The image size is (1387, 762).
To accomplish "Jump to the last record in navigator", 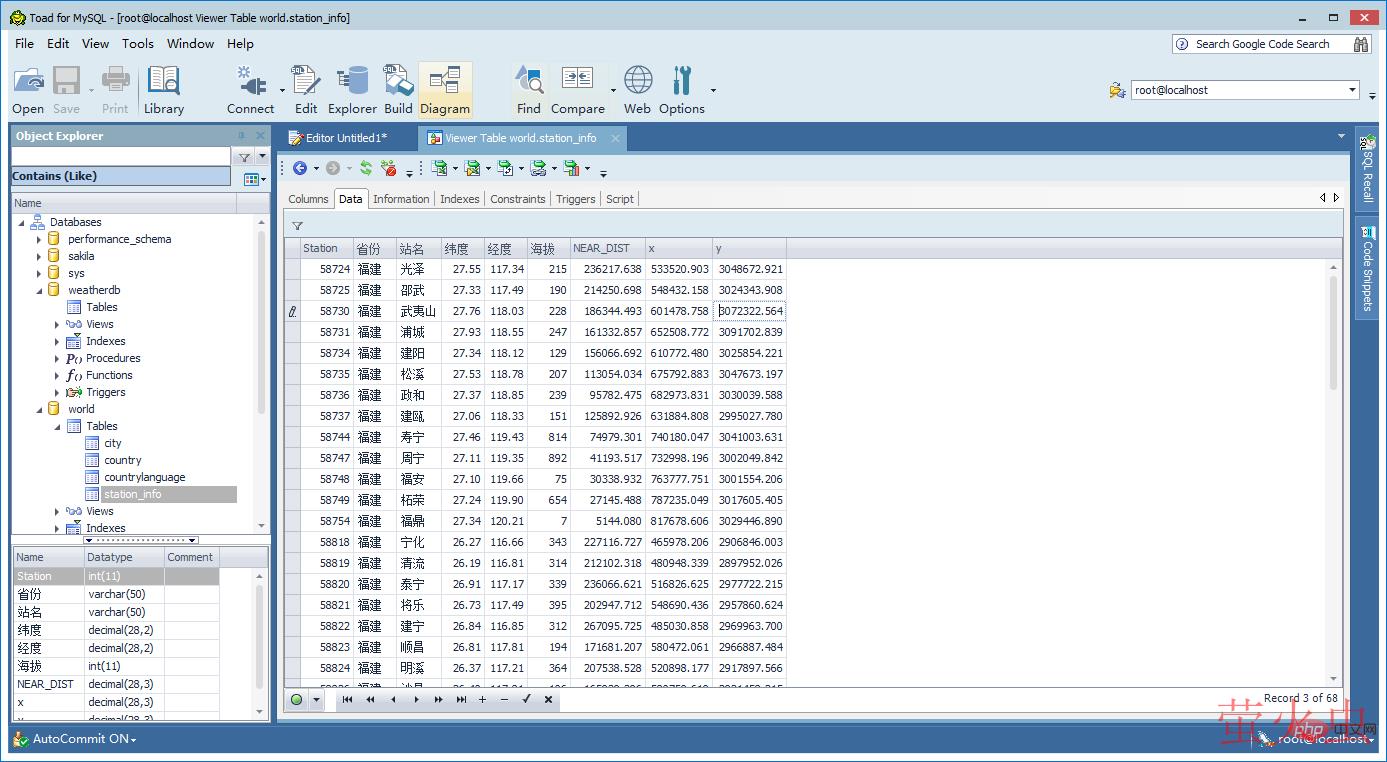I will click(461, 700).
